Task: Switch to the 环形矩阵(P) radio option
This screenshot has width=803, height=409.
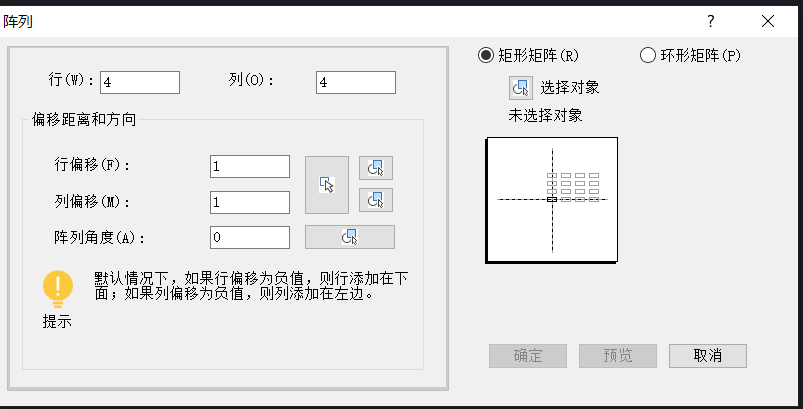Action: (x=647, y=55)
